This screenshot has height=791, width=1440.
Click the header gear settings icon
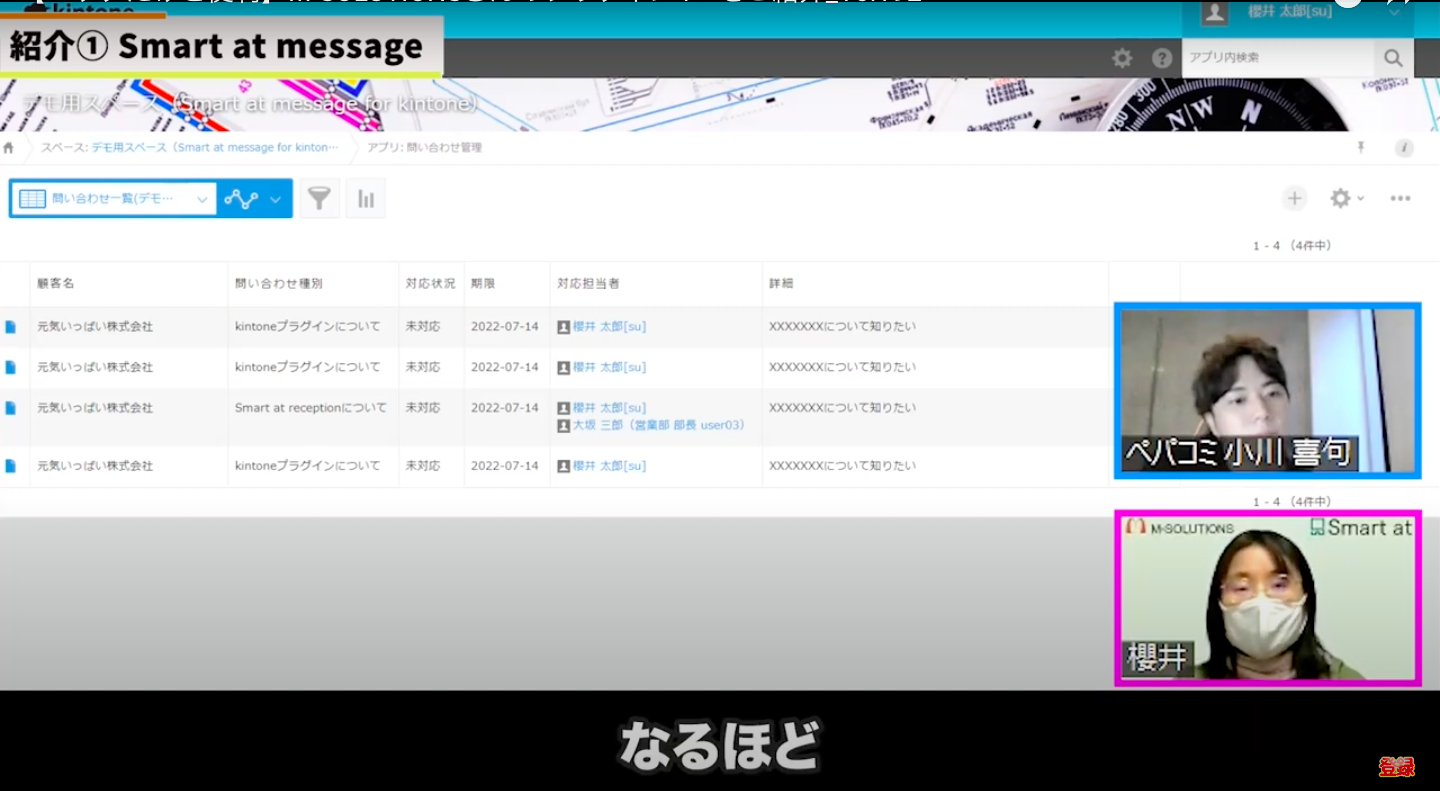(1123, 59)
